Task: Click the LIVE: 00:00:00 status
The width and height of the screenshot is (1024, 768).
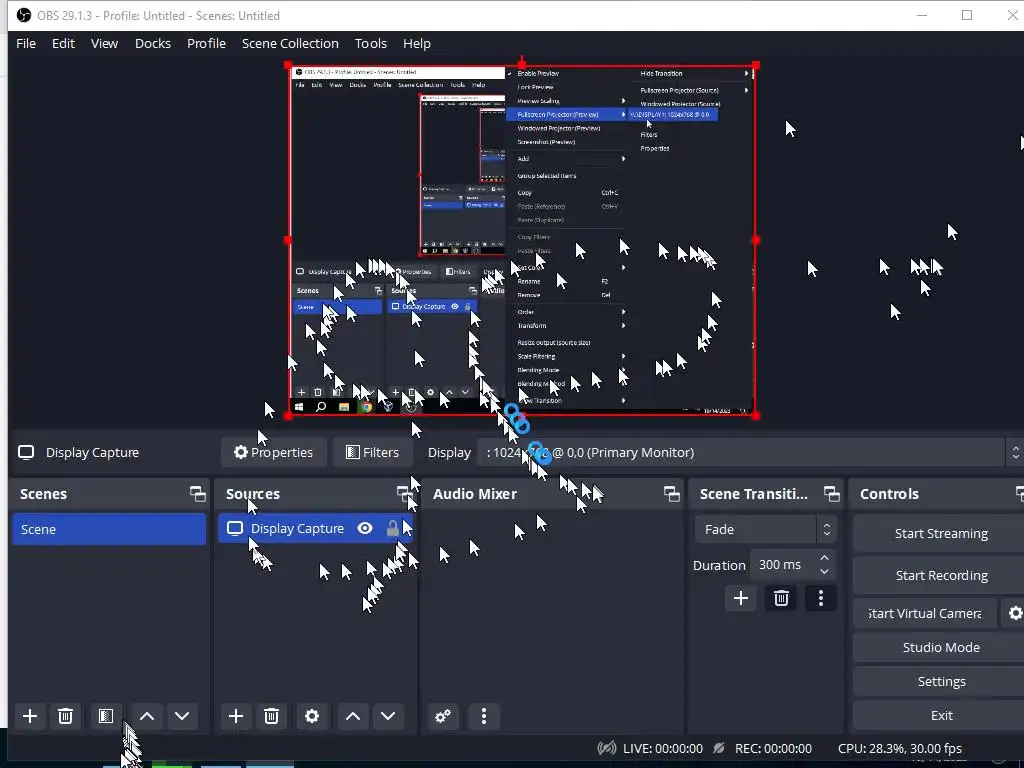Action: tap(650, 748)
